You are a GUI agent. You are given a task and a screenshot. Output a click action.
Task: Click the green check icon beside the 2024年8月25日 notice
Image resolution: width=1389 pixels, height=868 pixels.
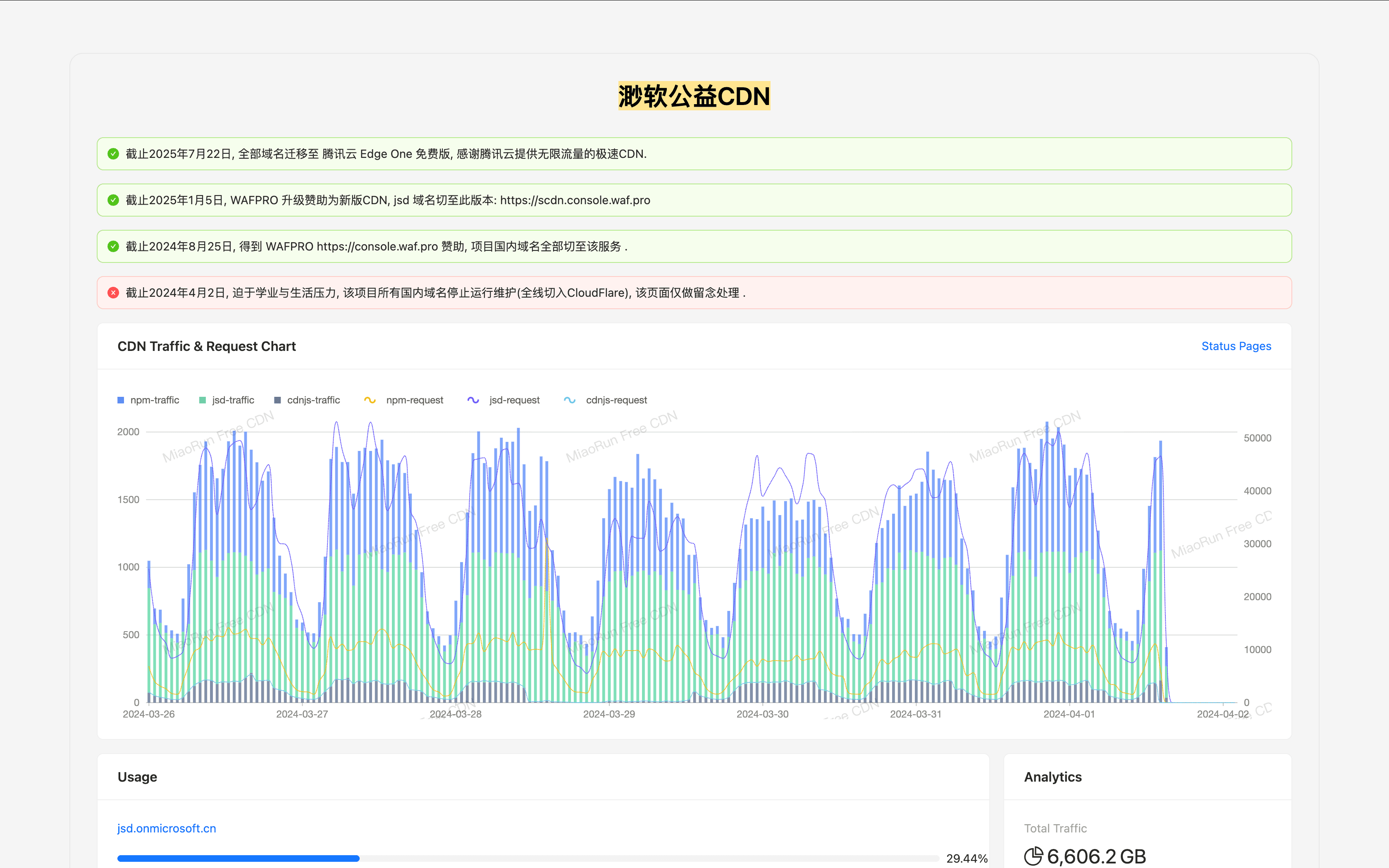point(113,246)
